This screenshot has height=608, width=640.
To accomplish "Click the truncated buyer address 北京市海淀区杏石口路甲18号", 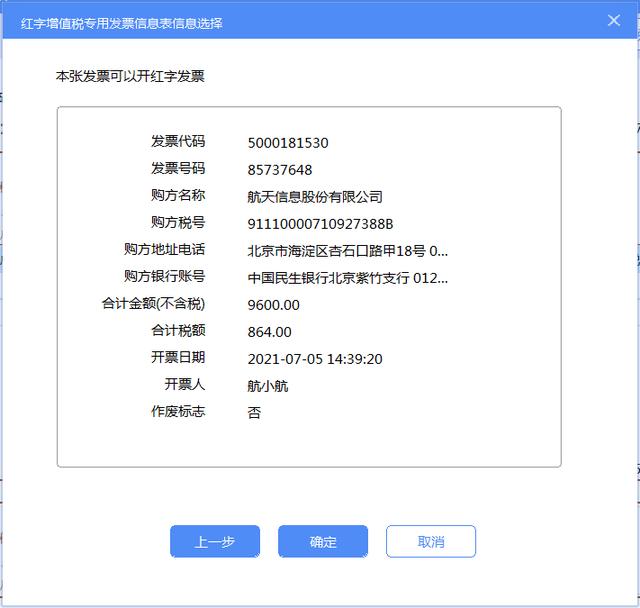I will click(348, 251).
